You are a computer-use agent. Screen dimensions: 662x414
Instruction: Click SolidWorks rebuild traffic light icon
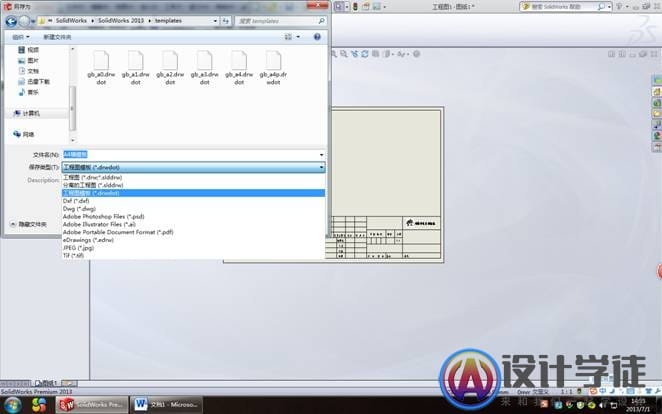pyautogui.click(x=355, y=6)
